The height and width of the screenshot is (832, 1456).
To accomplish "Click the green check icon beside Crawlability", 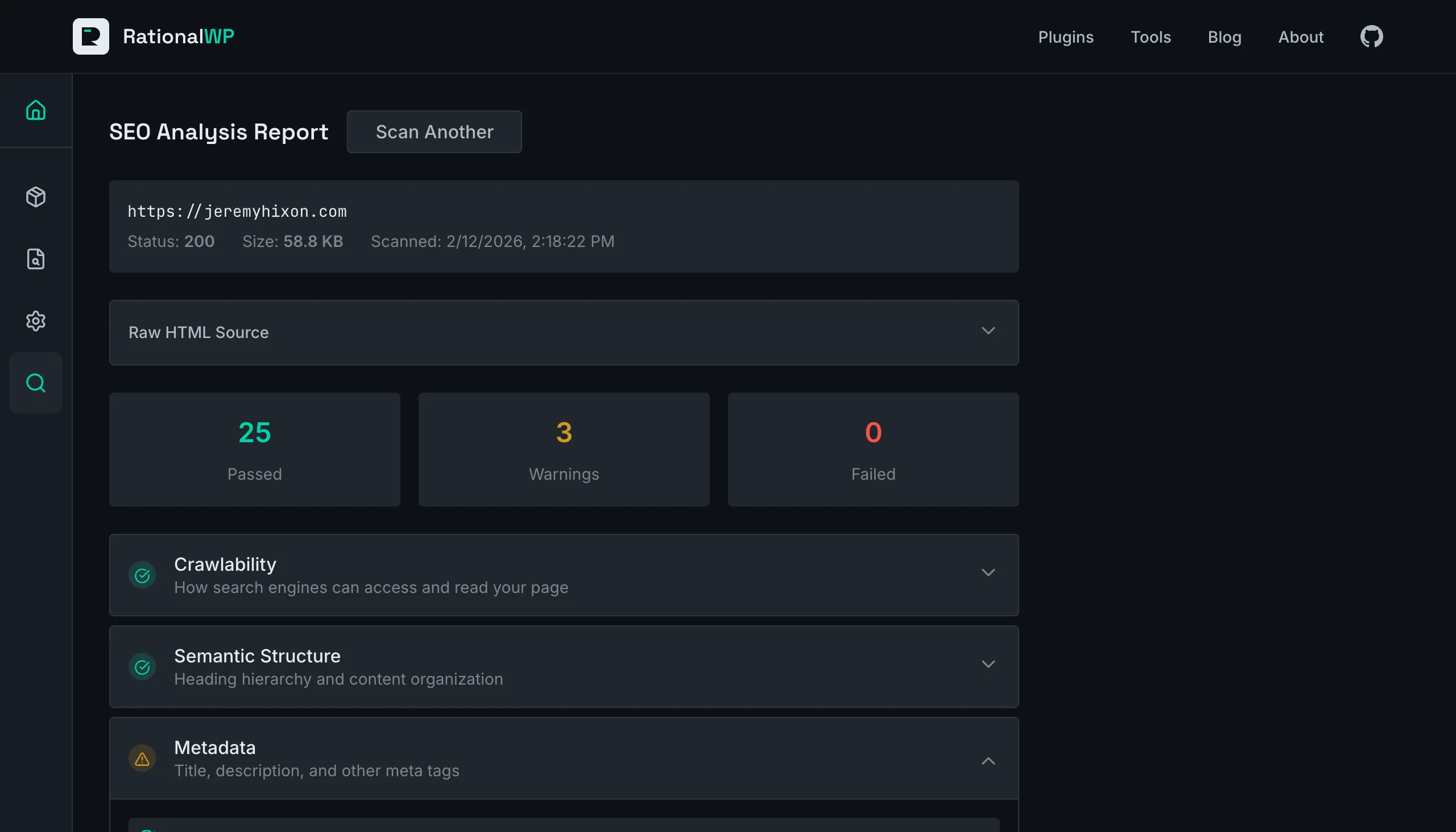I will (x=142, y=575).
